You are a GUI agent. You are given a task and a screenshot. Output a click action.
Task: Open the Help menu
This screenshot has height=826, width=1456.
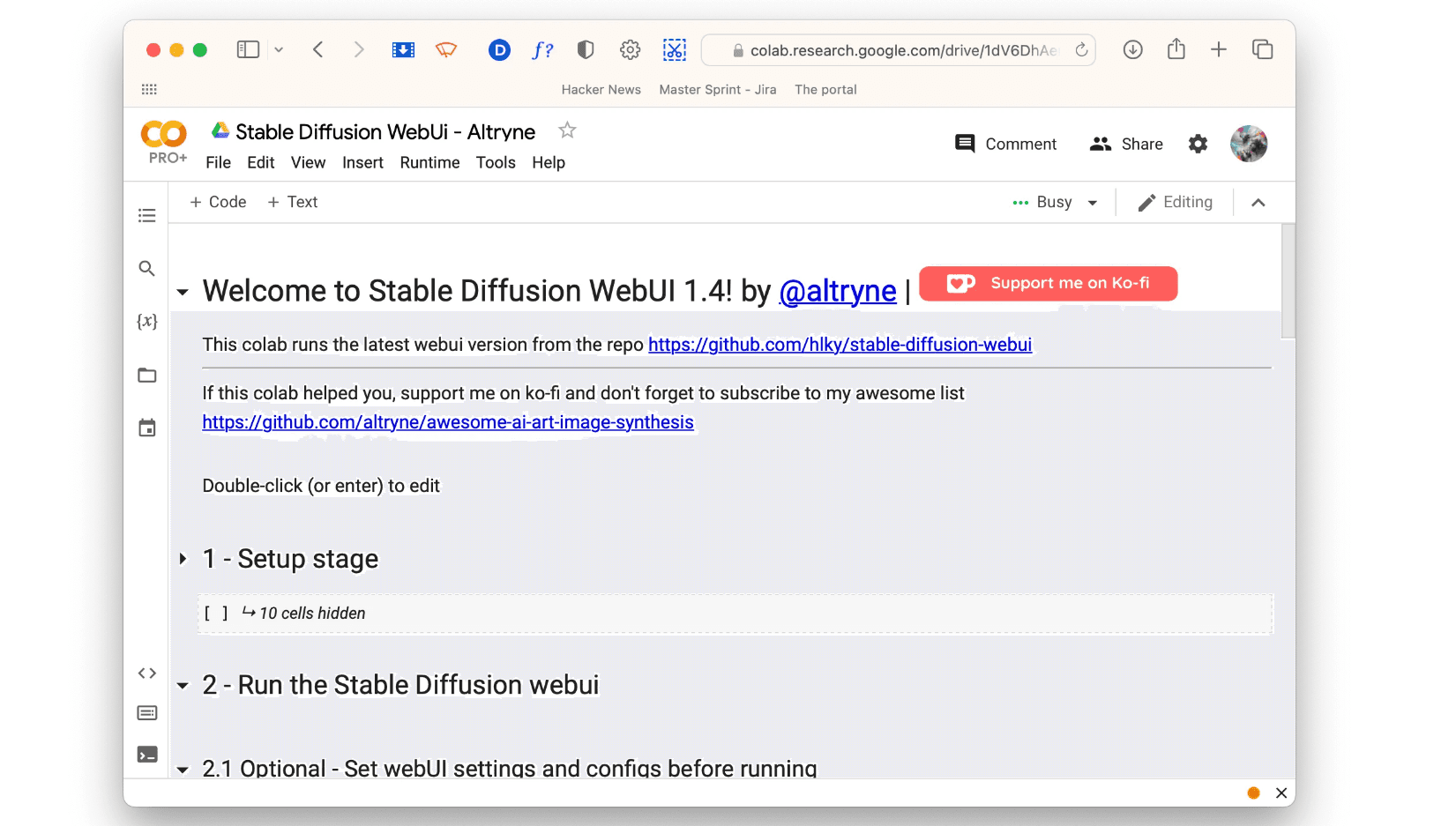coord(549,162)
